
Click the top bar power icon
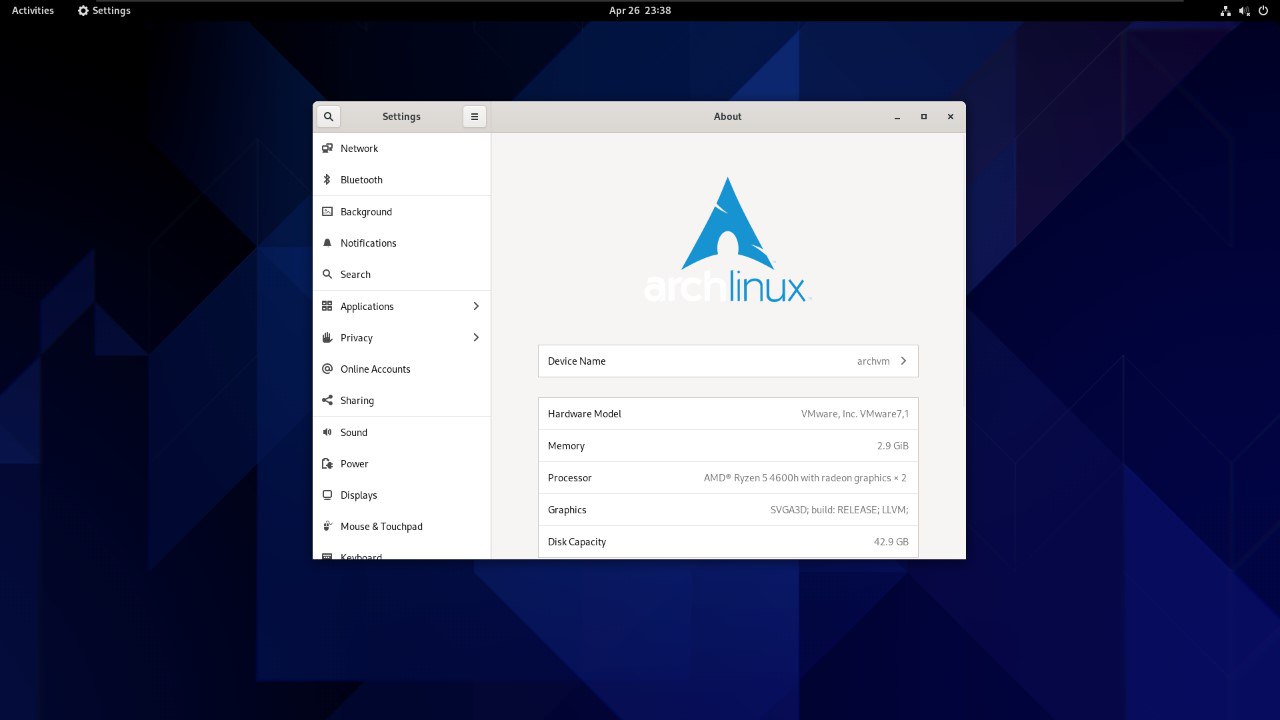coord(1263,10)
